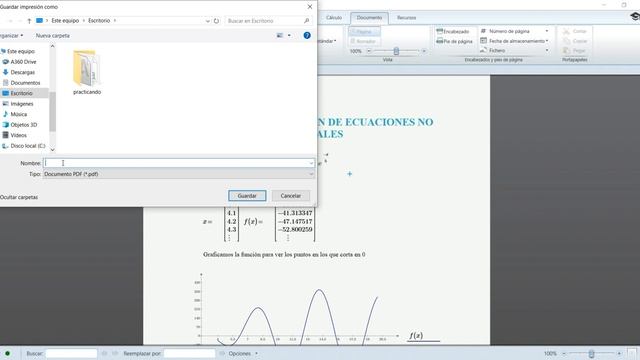Switch to the Recursos ribbon tab
Image resolution: width=640 pixels, height=360 pixels.
[407, 18]
